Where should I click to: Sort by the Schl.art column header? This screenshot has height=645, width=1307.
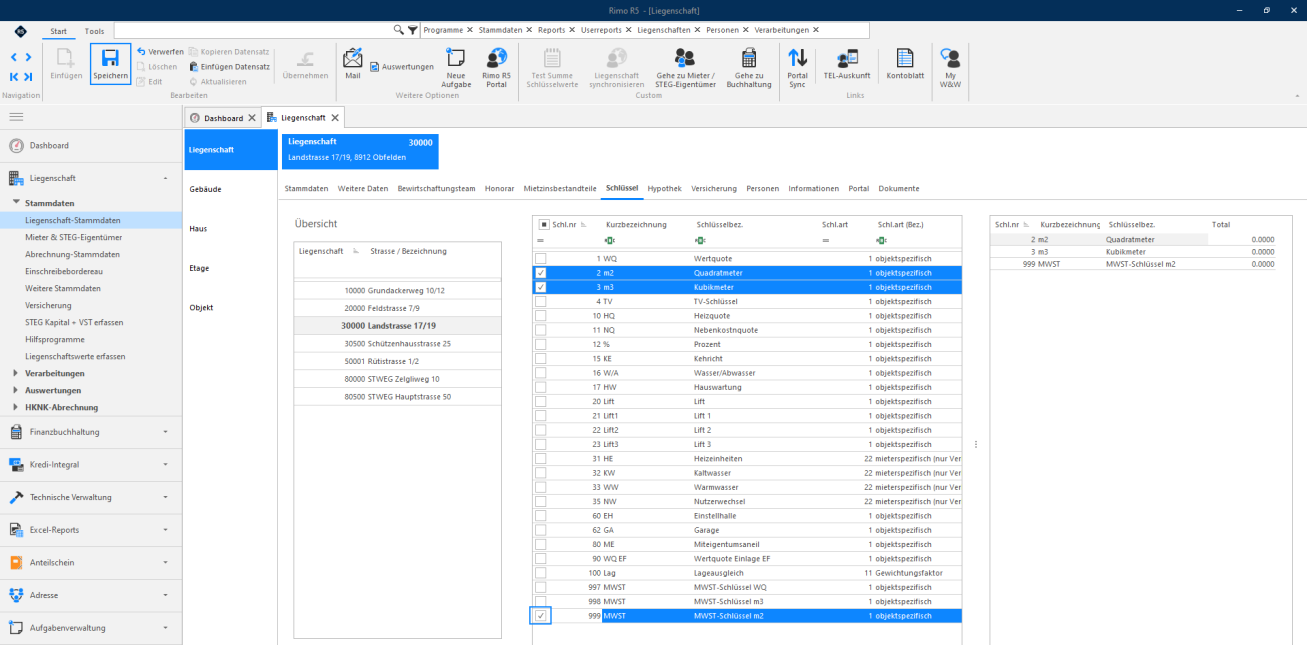(835, 224)
